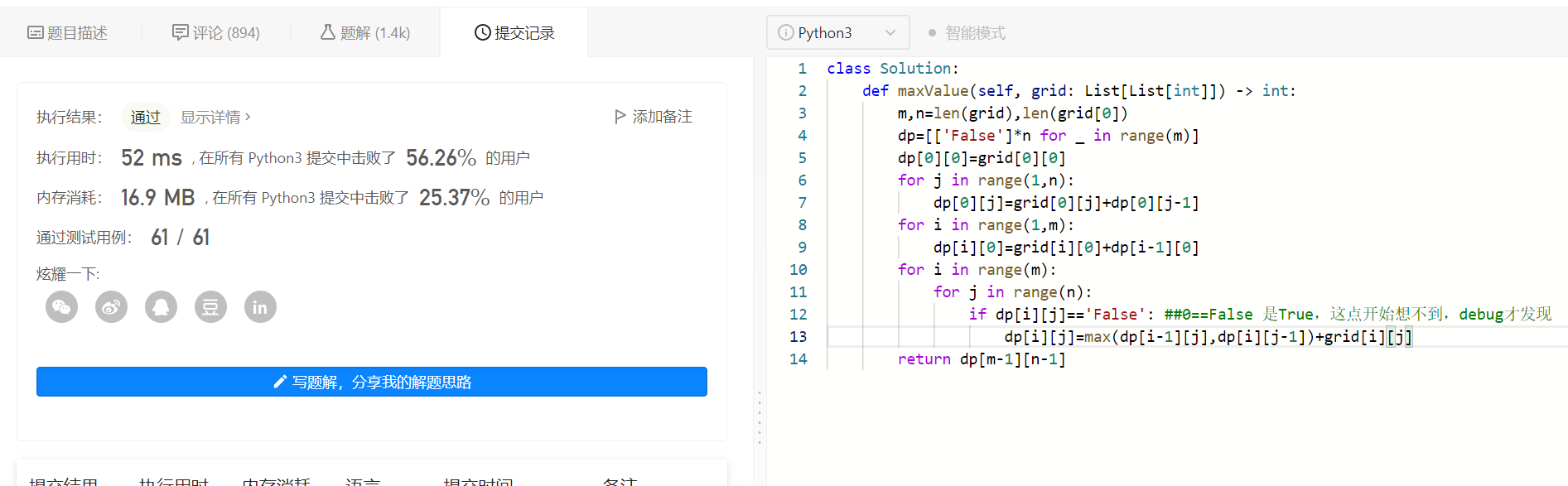Click the 炫耀一下 share label

(x=68, y=274)
